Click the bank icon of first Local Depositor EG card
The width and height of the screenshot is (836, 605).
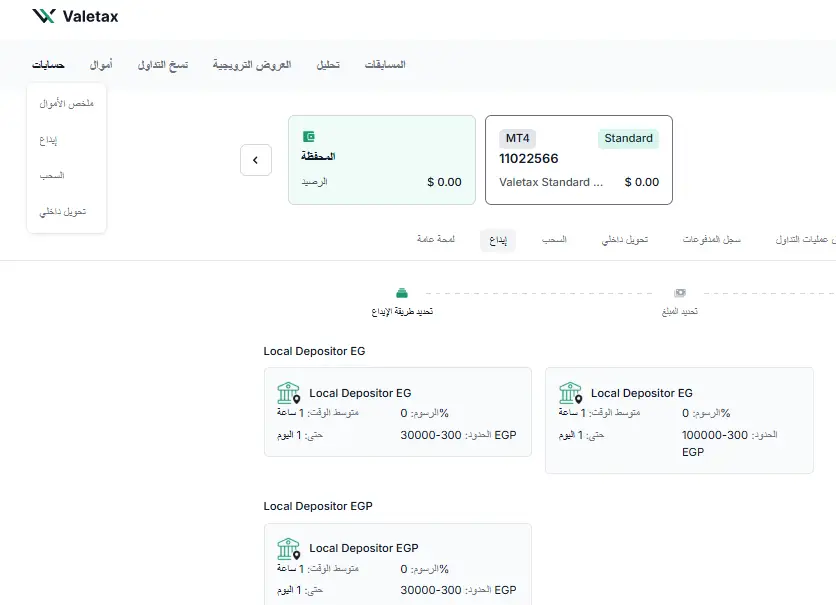click(288, 393)
